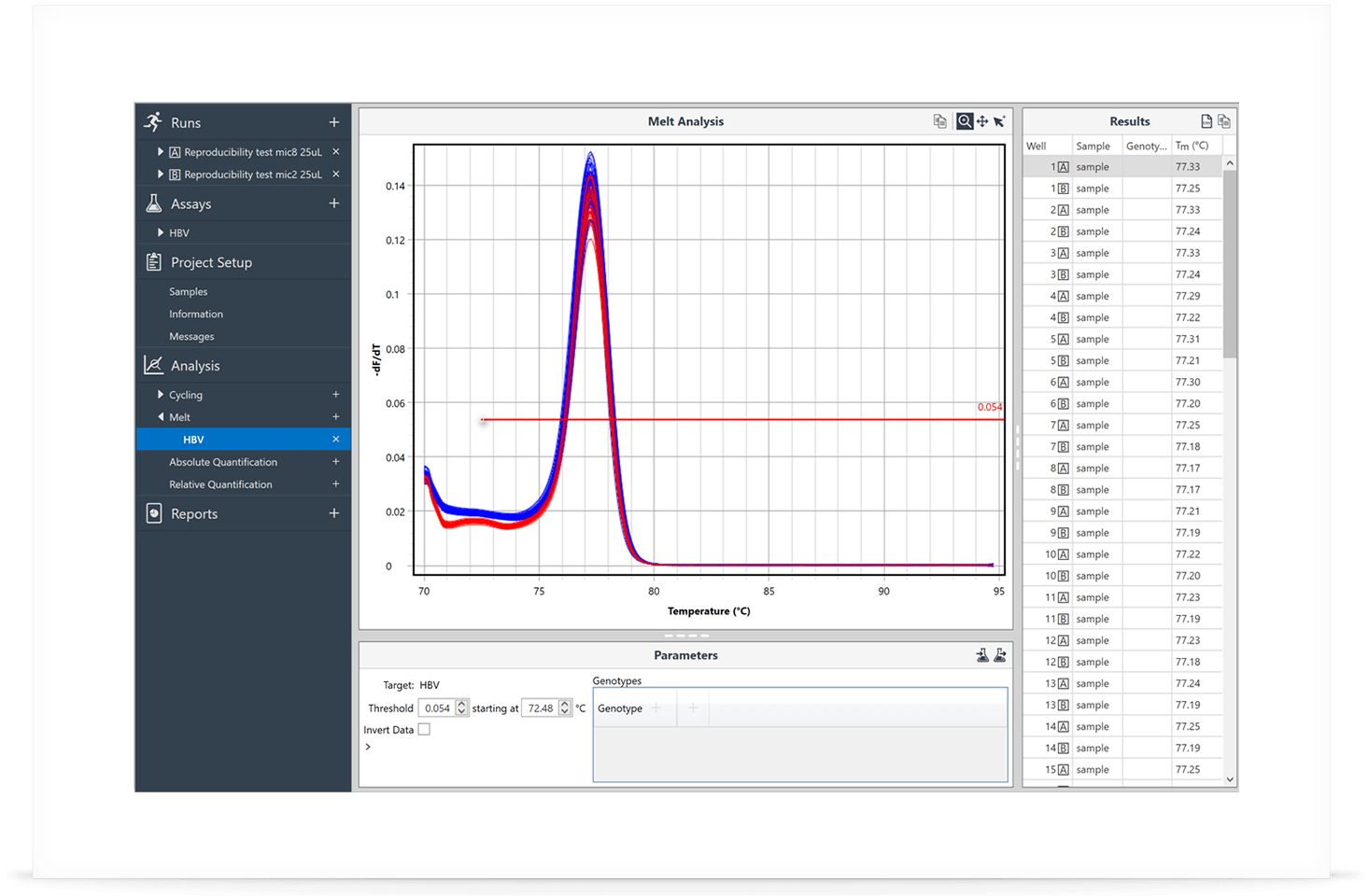Viewport: 1368px width, 896px height.
Task: Remove the HBV melt analysis with its X
Action: [336, 440]
